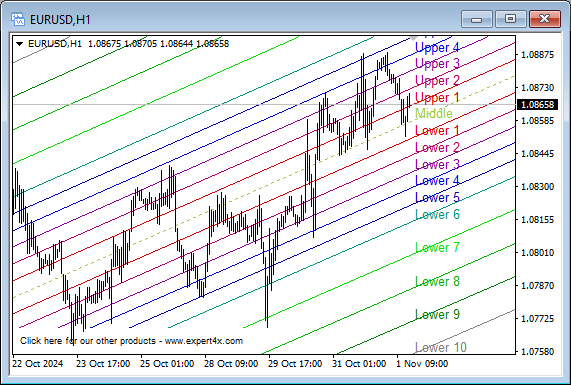Image resolution: width=571 pixels, height=385 pixels.
Task: Click the current price tag 1.08658
Action: tap(537, 105)
